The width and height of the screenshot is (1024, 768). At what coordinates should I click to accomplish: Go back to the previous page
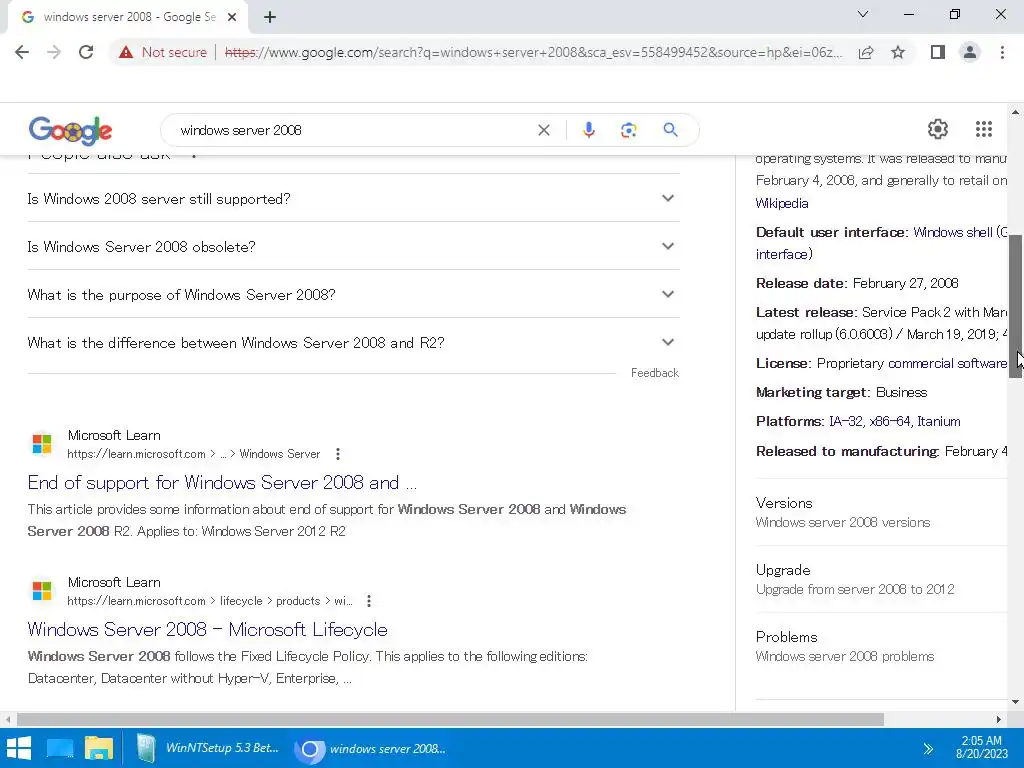click(x=22, y=52)
